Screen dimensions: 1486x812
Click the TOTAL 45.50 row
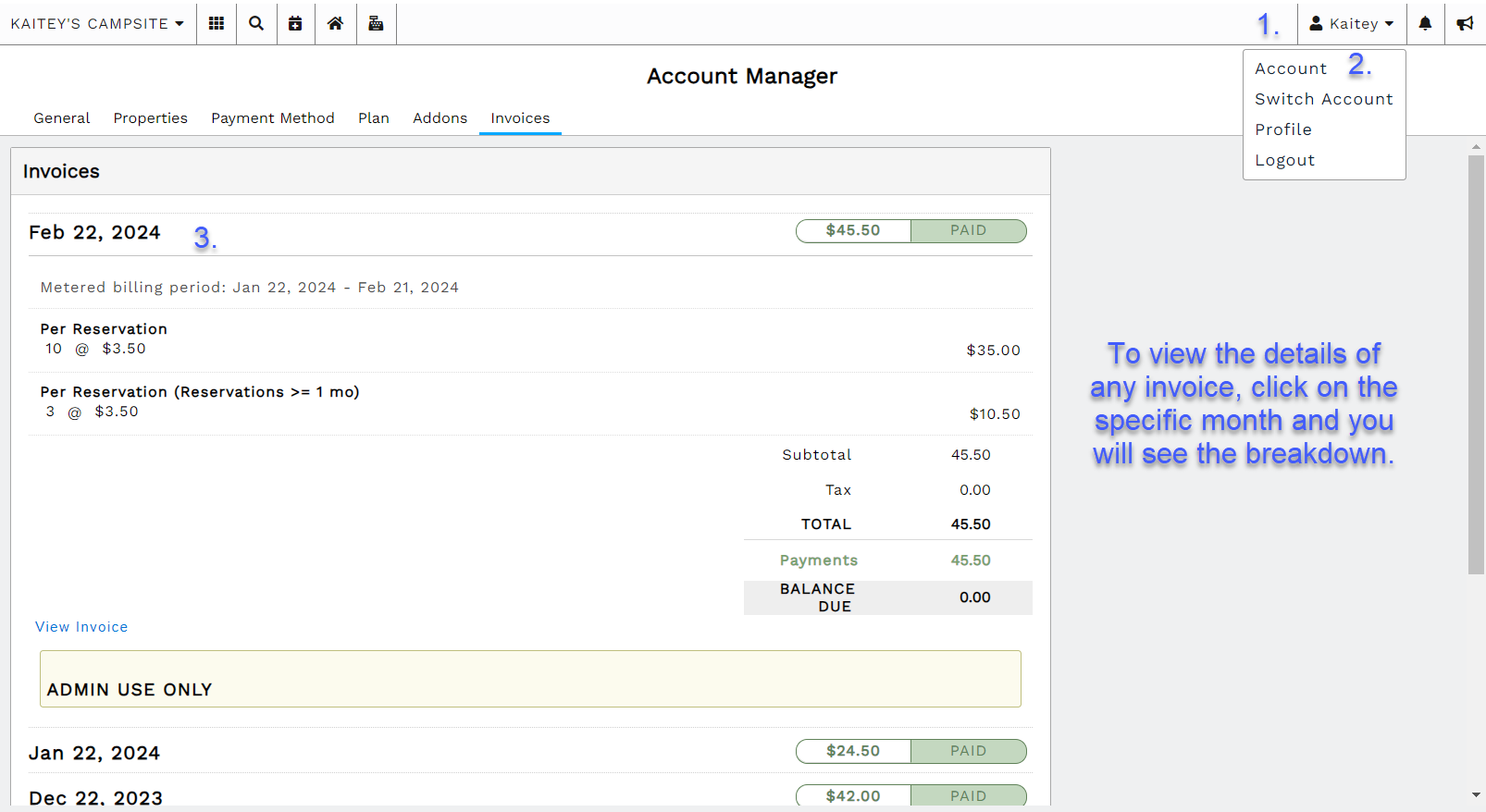click(888, 524)
